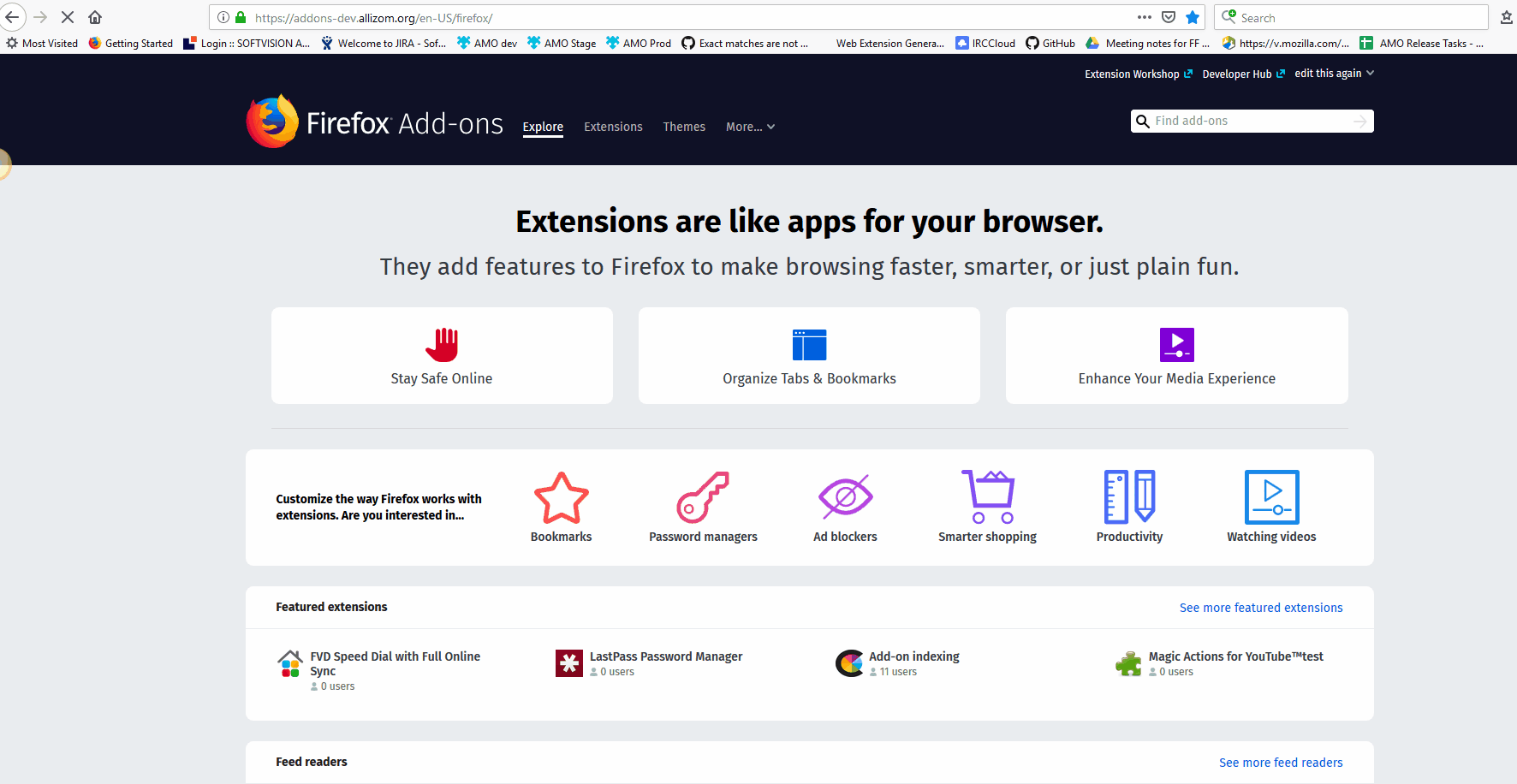Switch to the Extensions tab
This screenshot has height=784, width=1517.
tap(613, 127)
